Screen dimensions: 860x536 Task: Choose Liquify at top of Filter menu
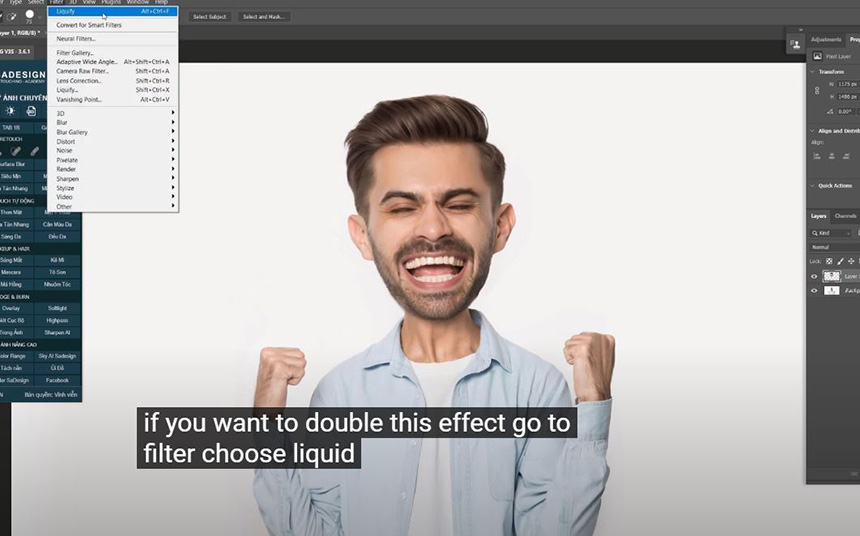[66, 11]
